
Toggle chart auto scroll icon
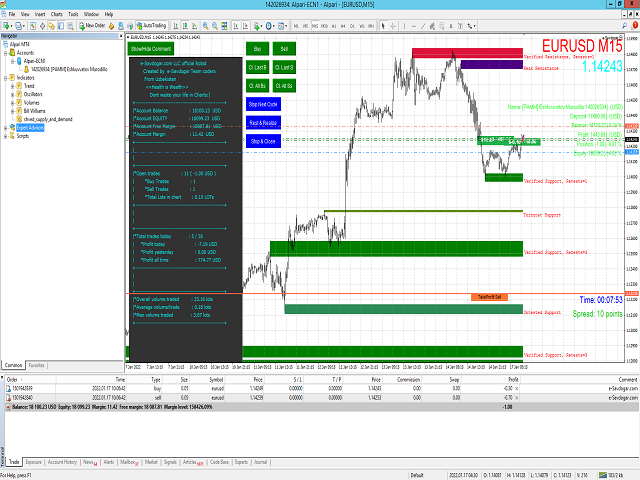(236, 26)
